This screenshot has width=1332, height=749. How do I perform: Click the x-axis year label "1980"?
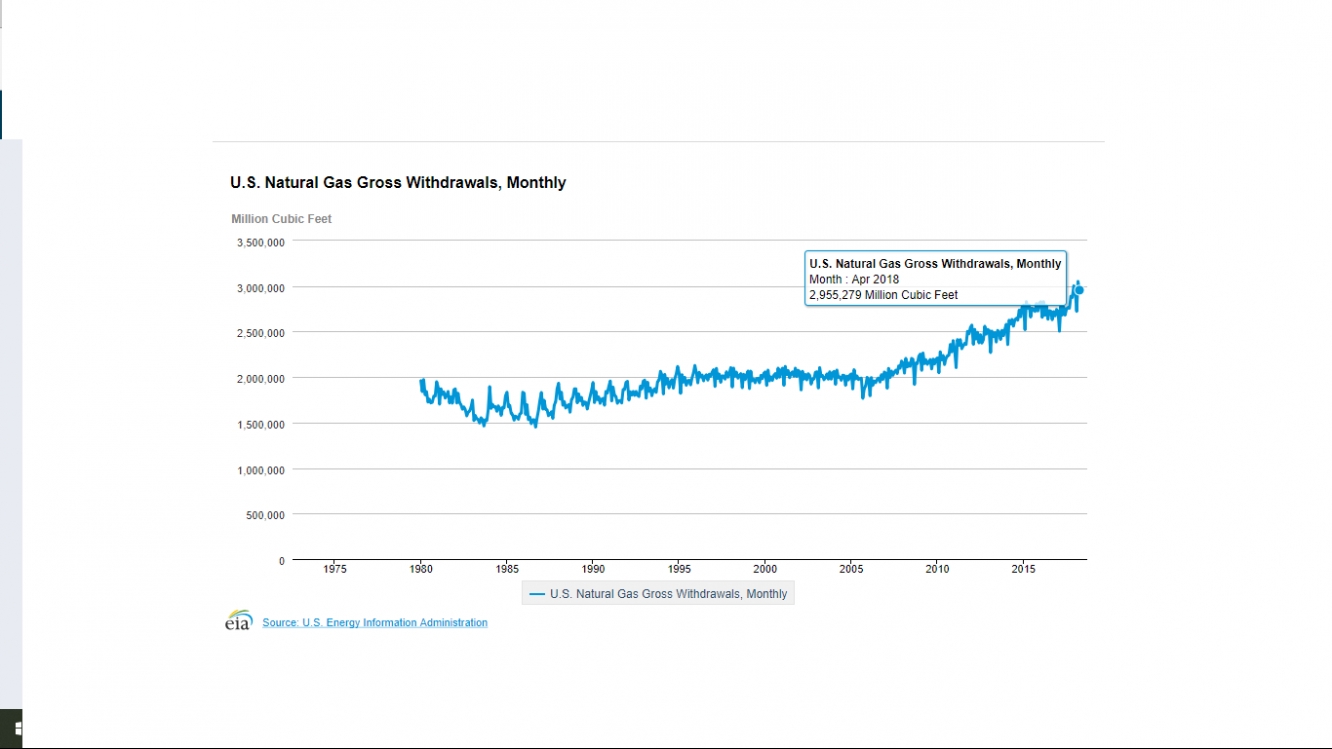pyautogui.click(x=421, y=569)
